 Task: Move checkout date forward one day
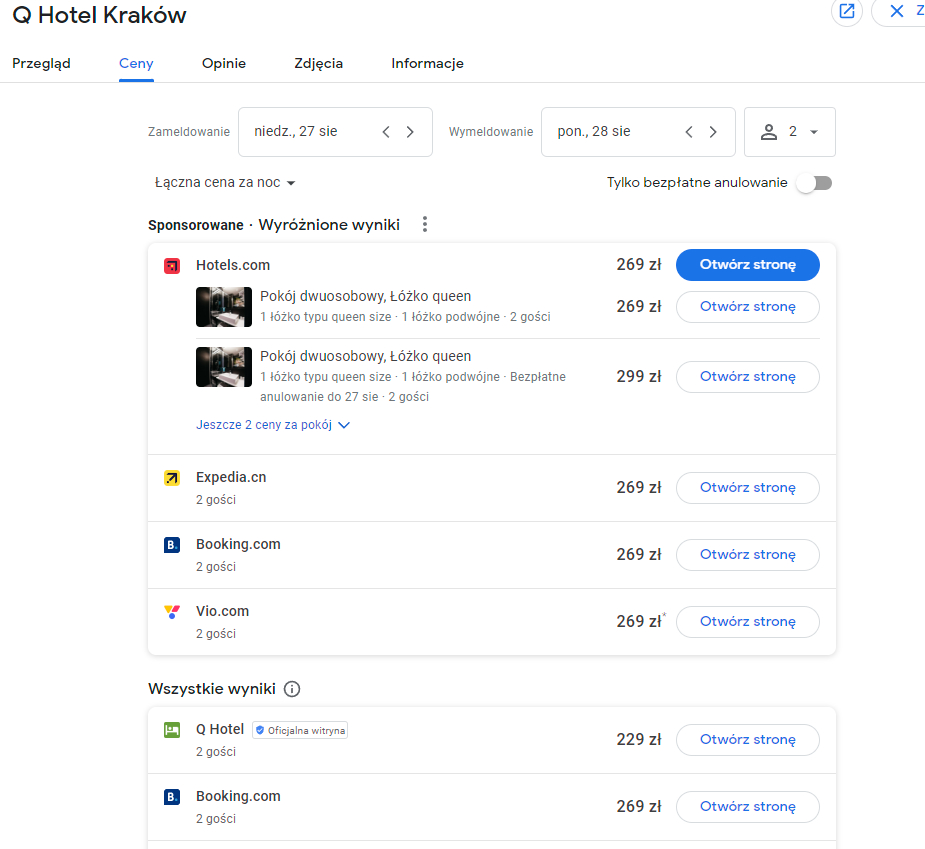coord(713,132)
